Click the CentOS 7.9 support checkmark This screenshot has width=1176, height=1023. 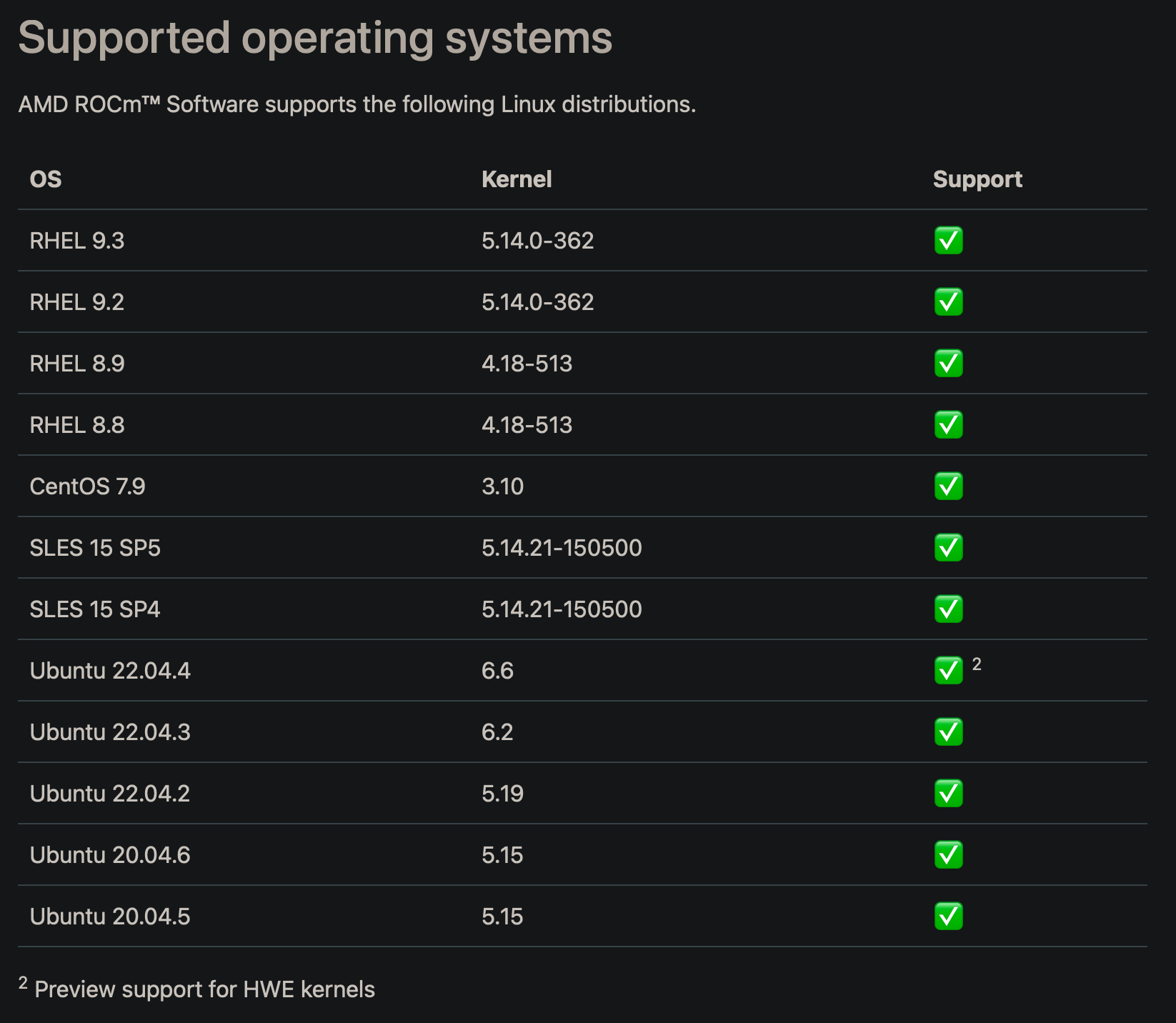point(948,486)
